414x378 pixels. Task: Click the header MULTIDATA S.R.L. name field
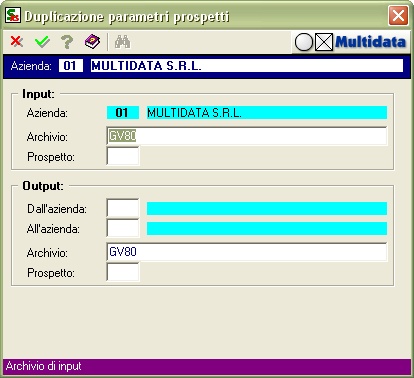[247, 66]
